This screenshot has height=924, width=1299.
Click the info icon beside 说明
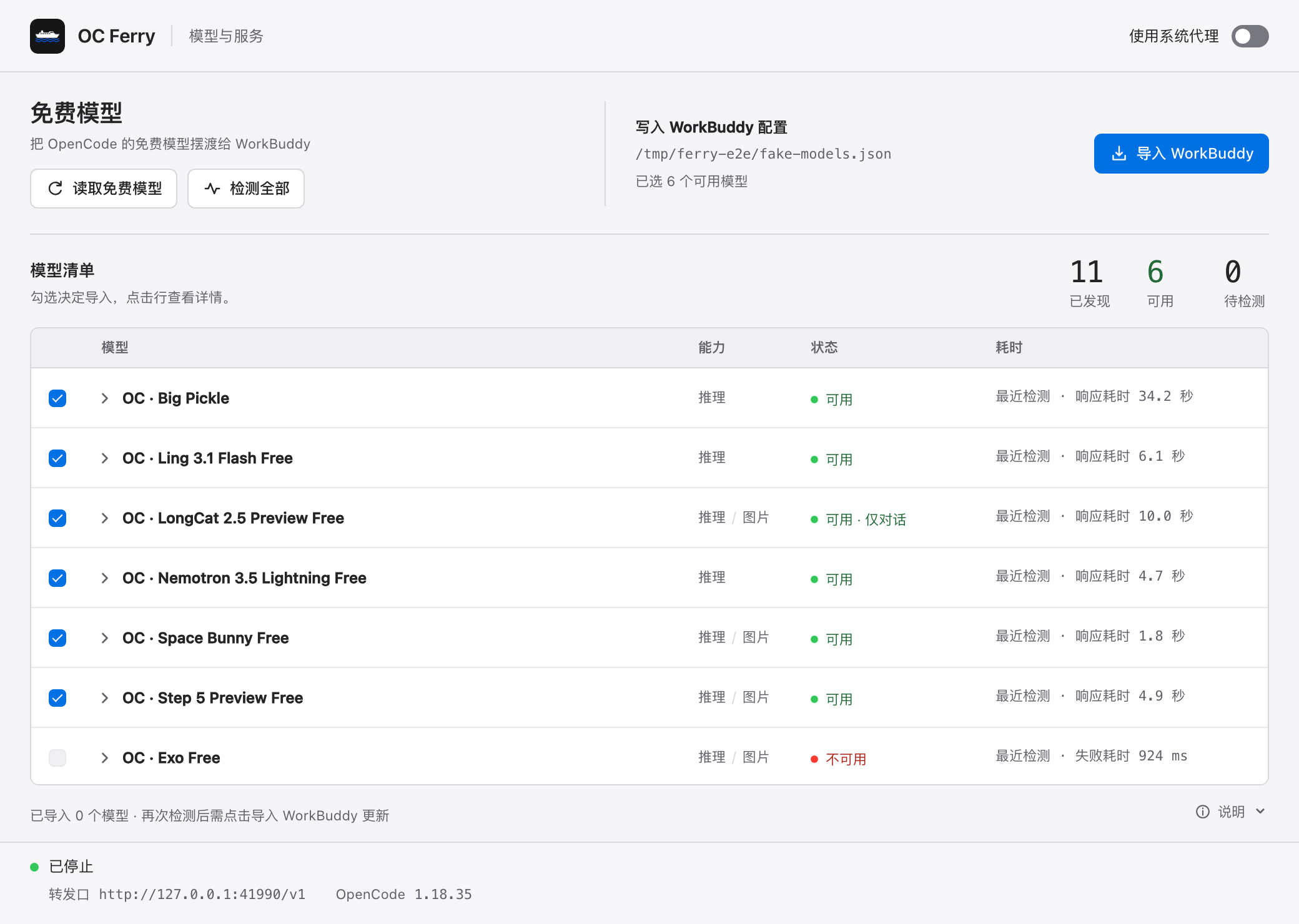[x=1203, y=812]
